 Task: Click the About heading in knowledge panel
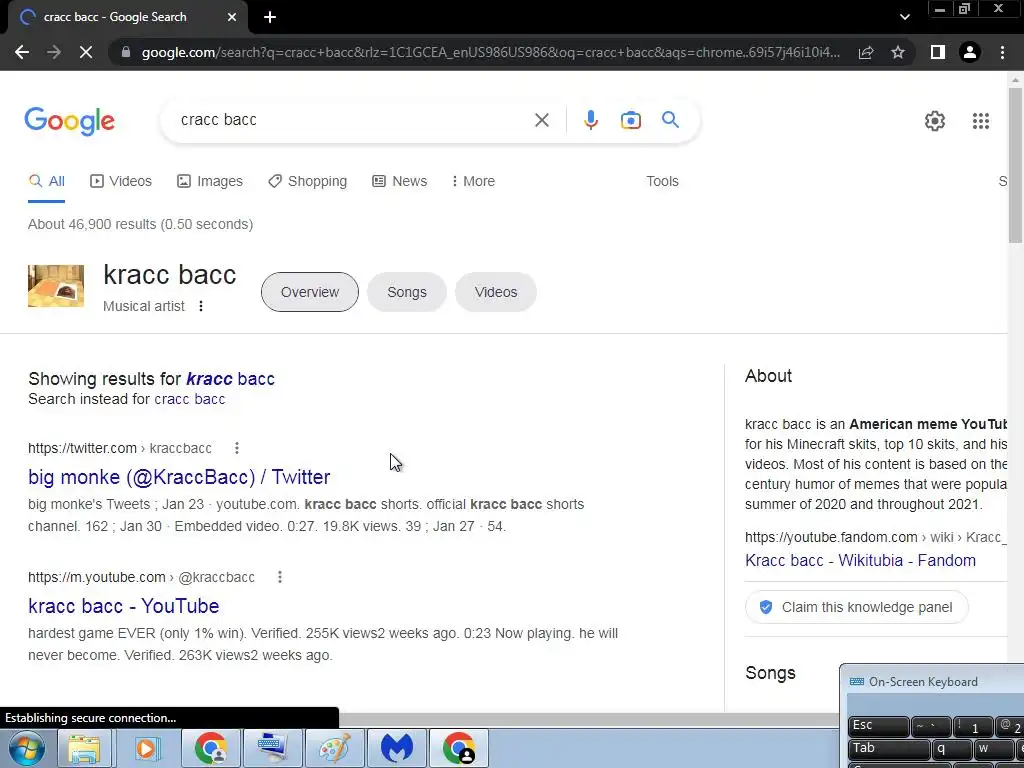[x=769, y=376]
